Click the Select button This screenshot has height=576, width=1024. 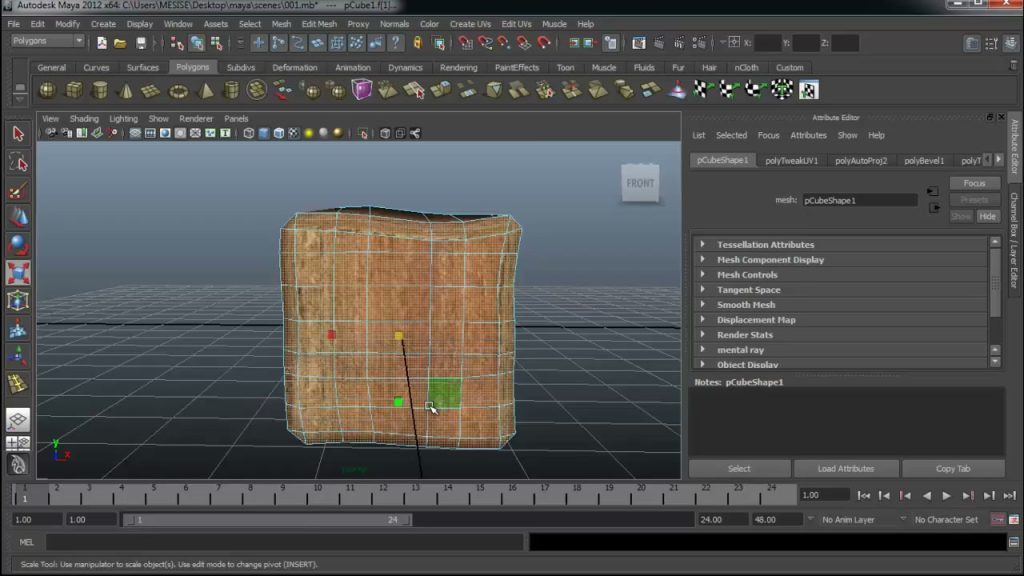739,468
